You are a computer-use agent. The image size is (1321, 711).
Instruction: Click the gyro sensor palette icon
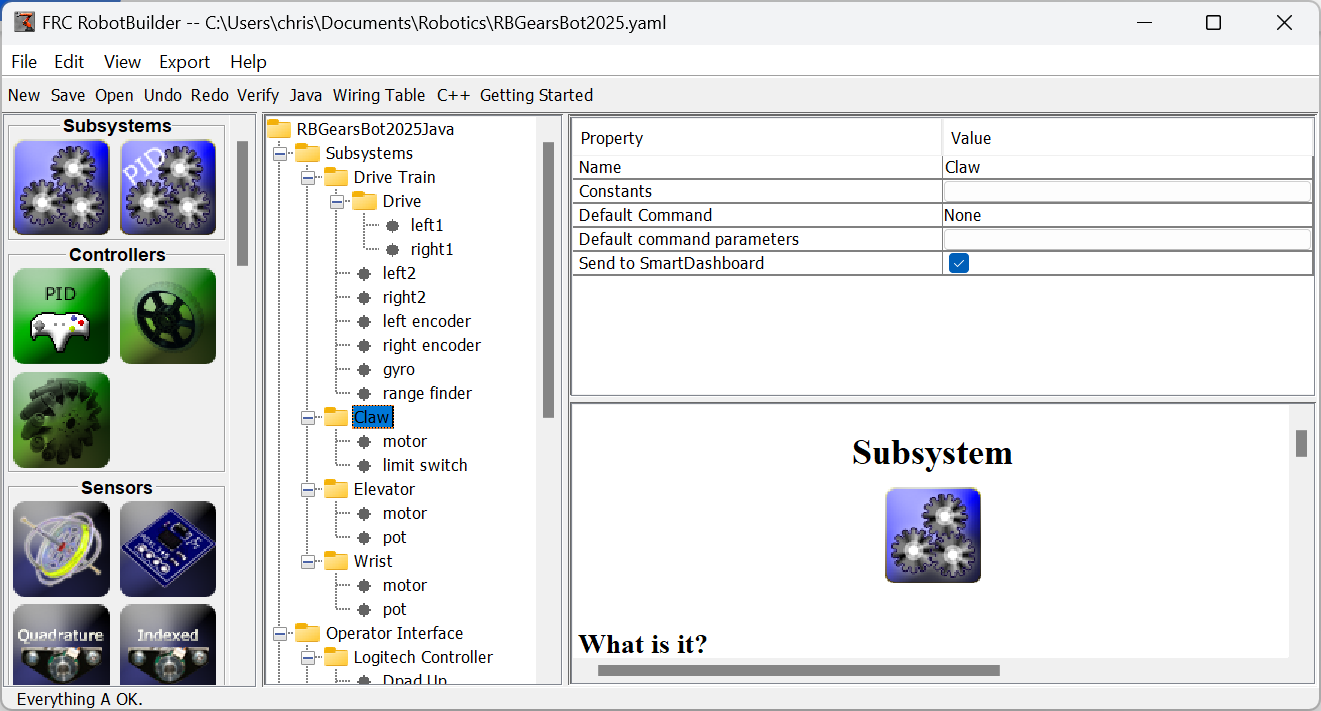coord(61,549)
